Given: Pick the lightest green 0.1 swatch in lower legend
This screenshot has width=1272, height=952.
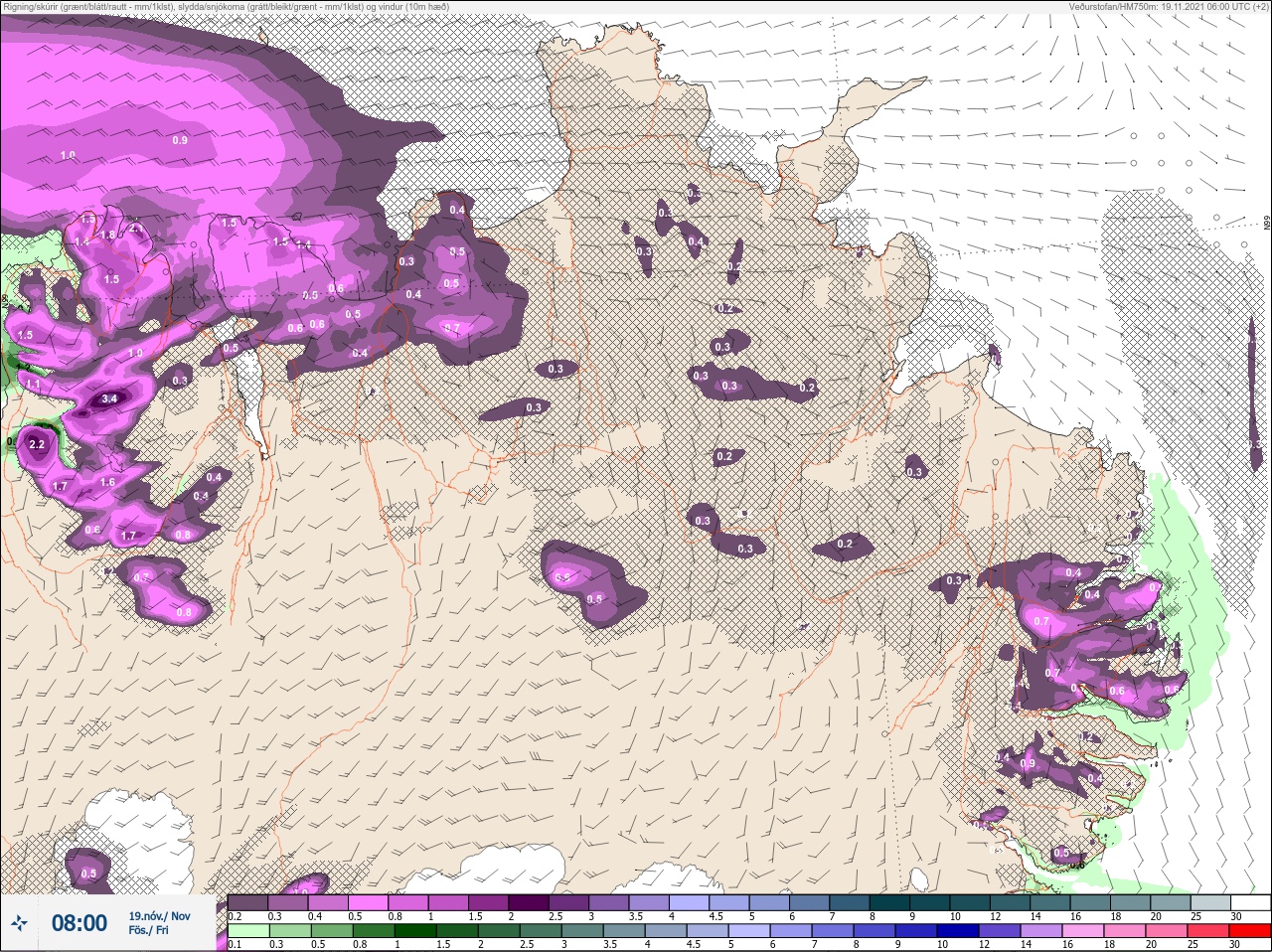Looking at the screenshot, I should 248,931.
